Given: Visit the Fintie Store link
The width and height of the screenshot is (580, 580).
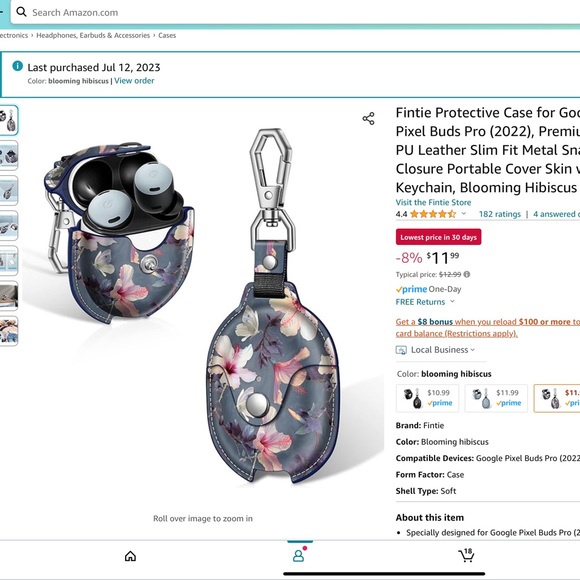Looking at the screenshot, I should pyautogui.click(x=433, y=202).
